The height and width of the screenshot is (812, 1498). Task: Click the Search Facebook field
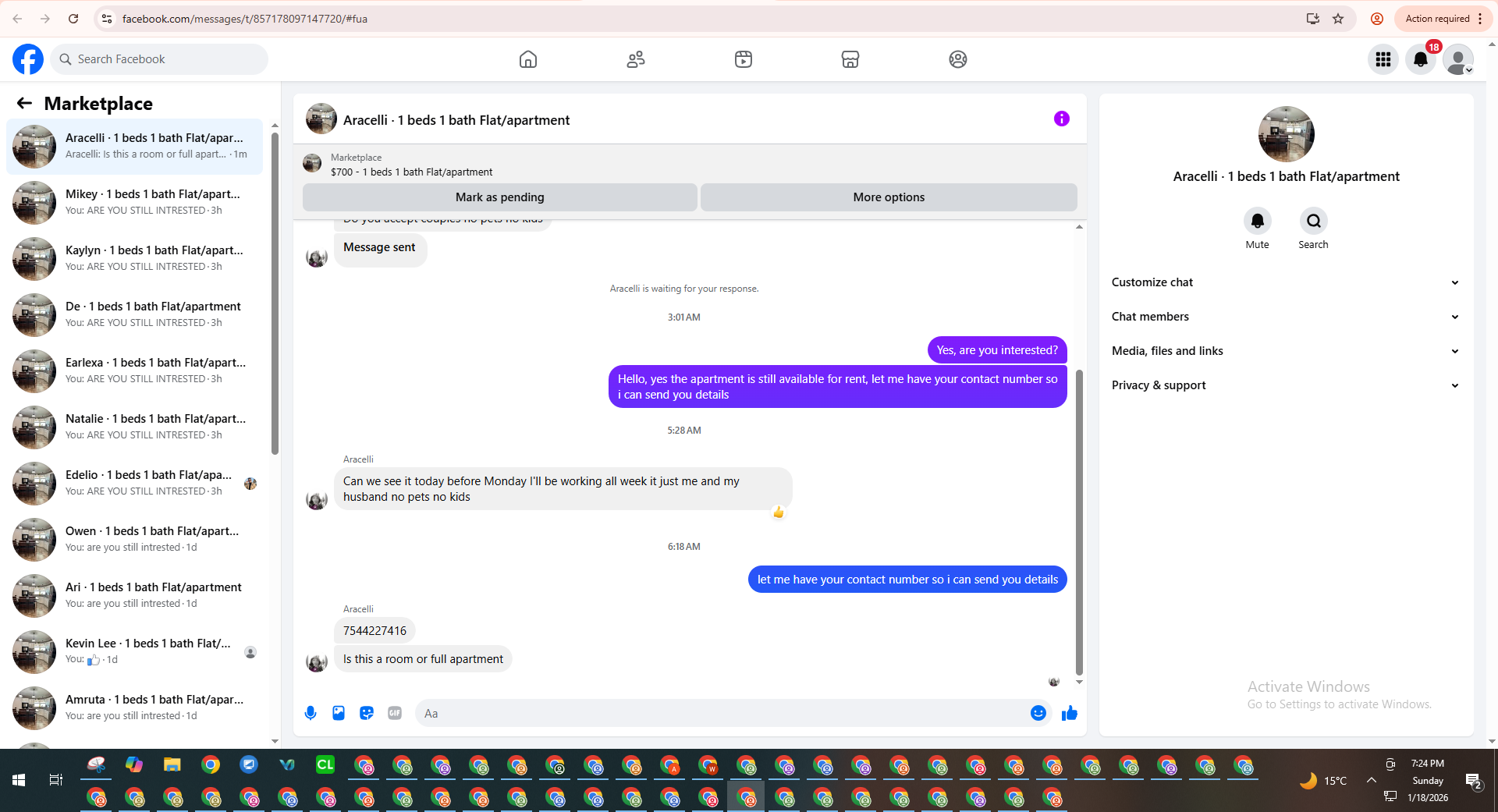(159, 59)
